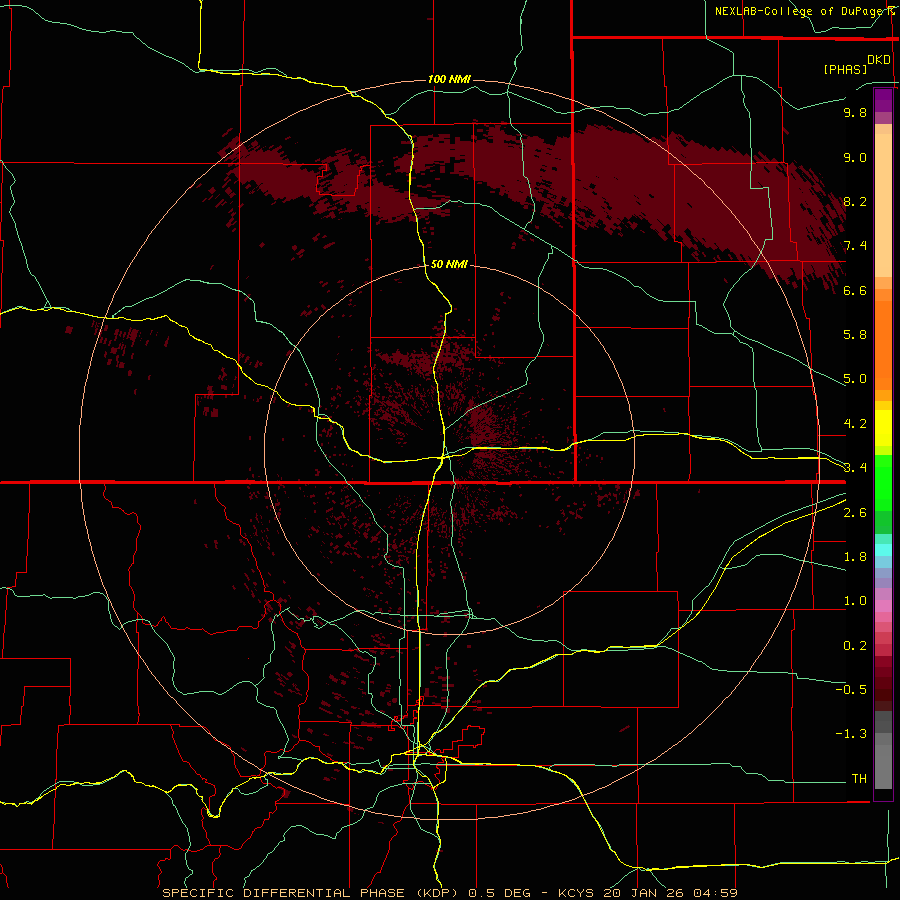Click the 2.6 value on the color scale
Screen dimensions: 900x900
855,513
